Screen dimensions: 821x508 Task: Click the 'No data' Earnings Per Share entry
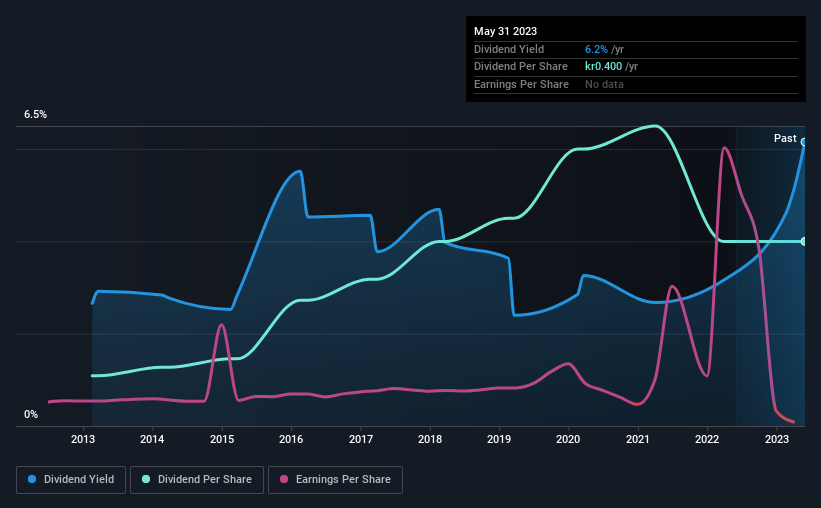pos(604,84)
